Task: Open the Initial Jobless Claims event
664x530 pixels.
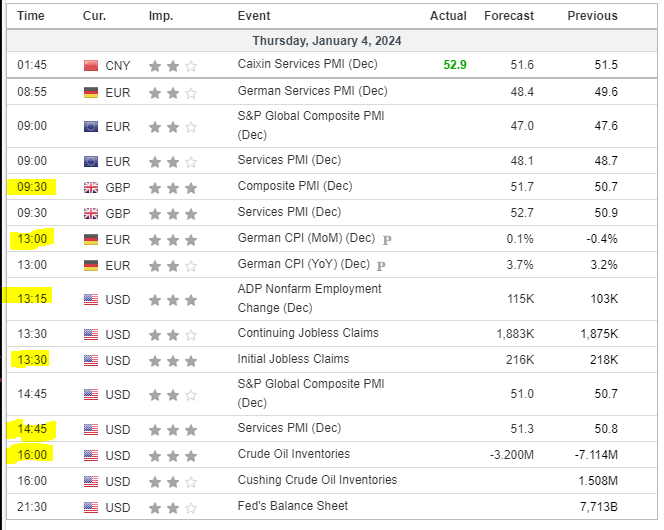Action: click(x=293, y=359)
